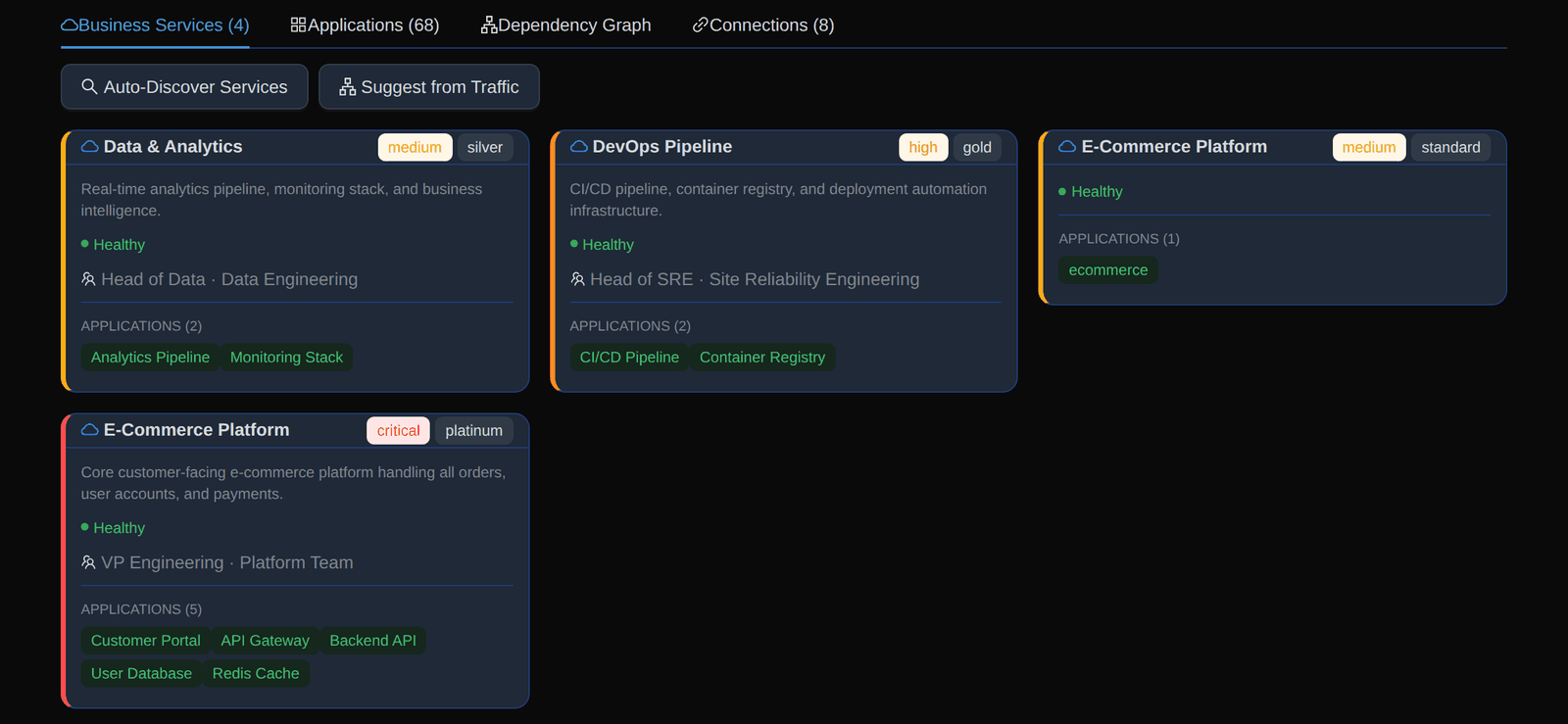The width and height of the screenshot is (1568, 724).
Task: Click Healthy status on the standard-tier E-Commerce card
Action: 1091,192
